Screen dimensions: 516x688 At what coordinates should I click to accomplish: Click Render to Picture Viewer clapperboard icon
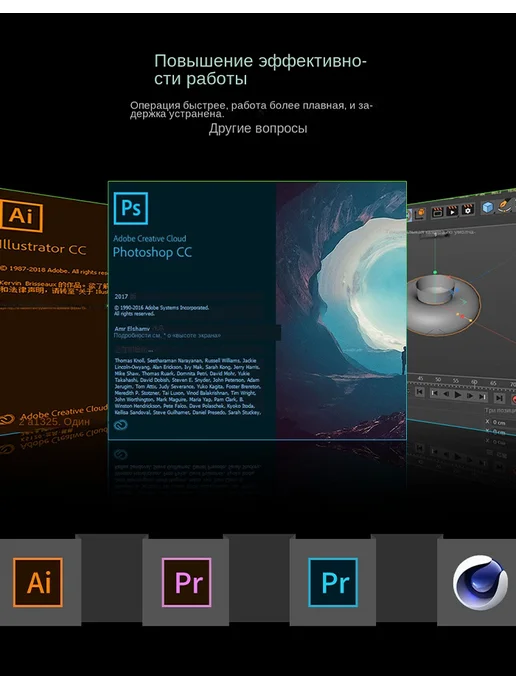452,211
